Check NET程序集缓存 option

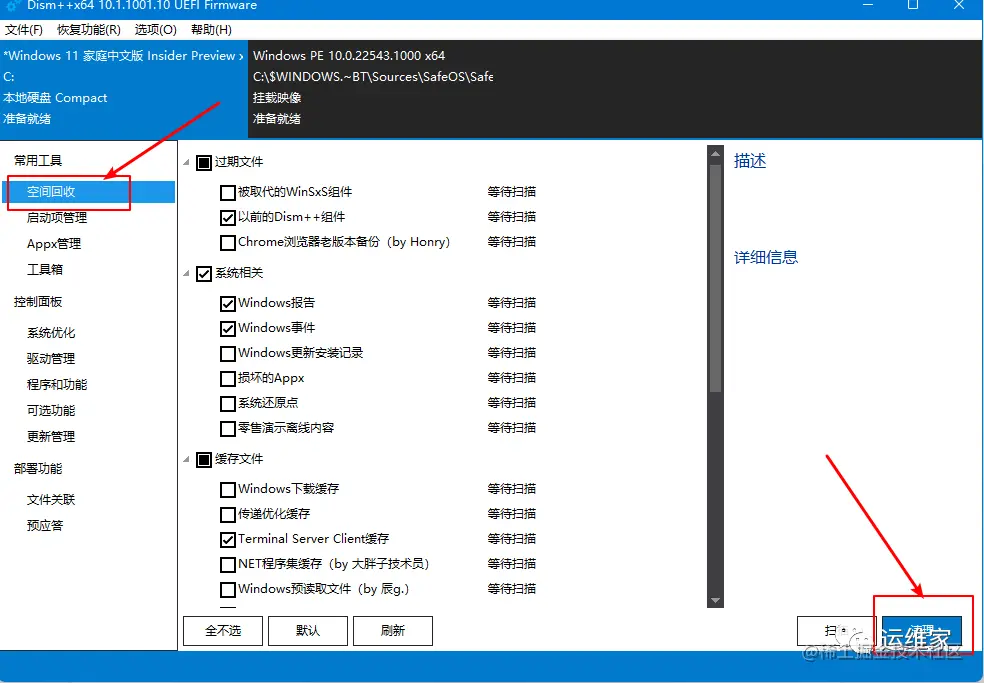pyautogui.click(x=228, y=564)
